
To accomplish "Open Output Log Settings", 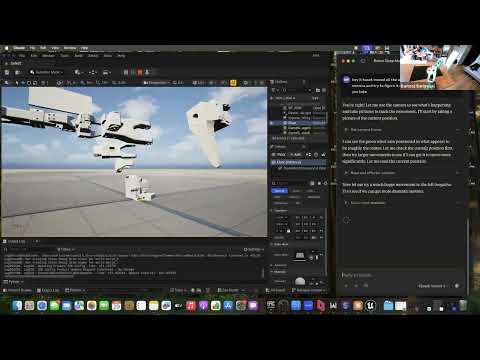I will (253, 249).
